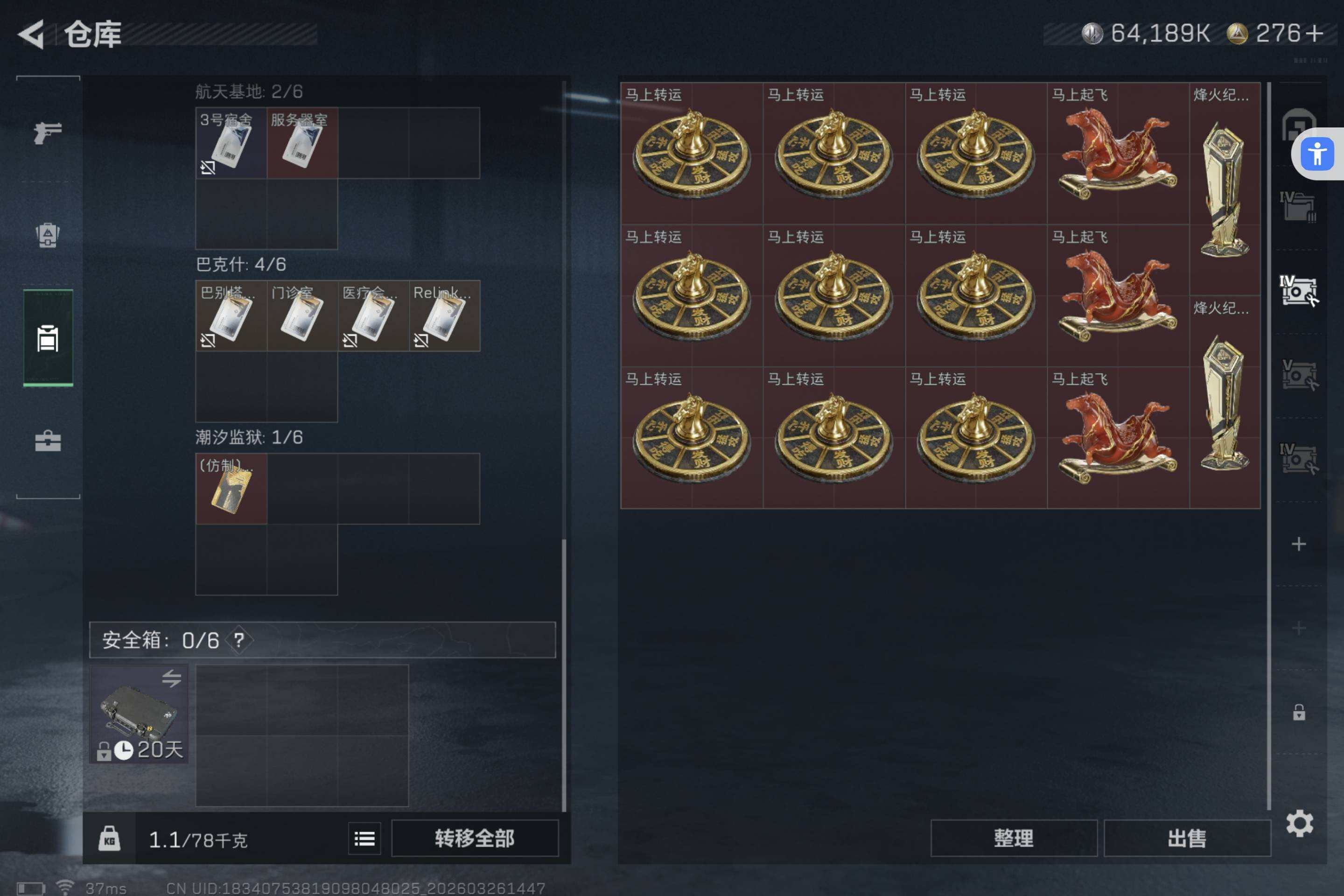Switch to the backpack equipment tab
This screenshot has width=1344, height=896.
pyautogui.click(x=48, y=234)
